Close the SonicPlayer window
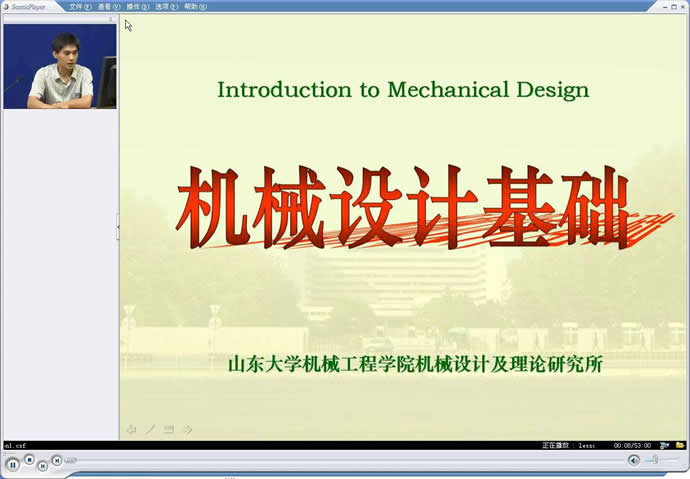This screenshot has width=690, height=479. click(x=682, y=7)
